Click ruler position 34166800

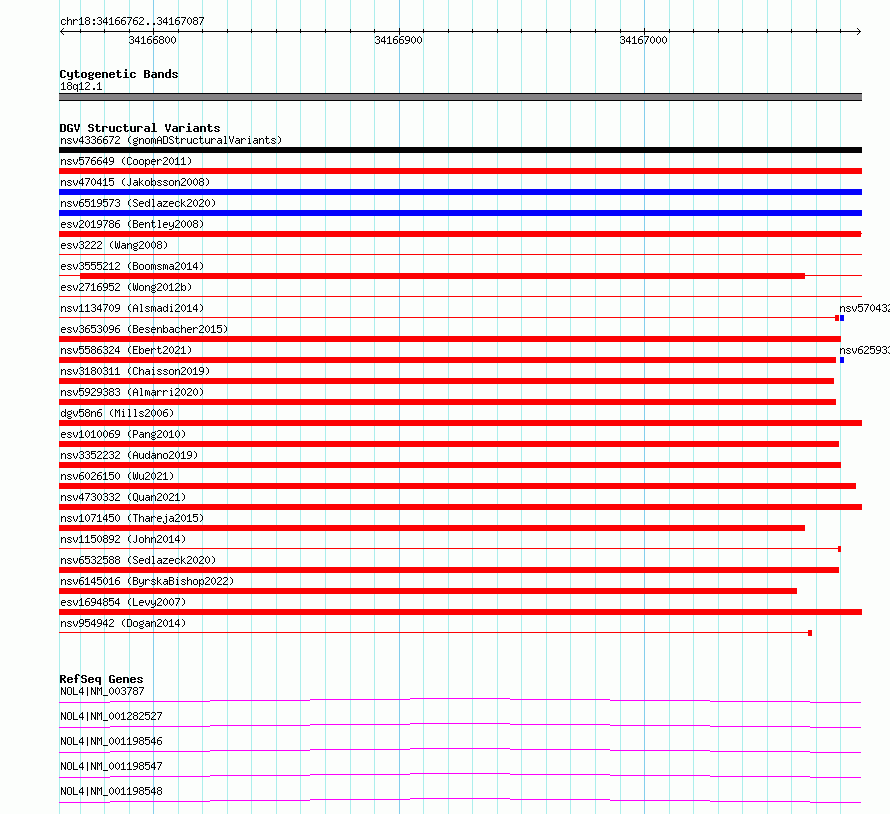tap(152, 40)
